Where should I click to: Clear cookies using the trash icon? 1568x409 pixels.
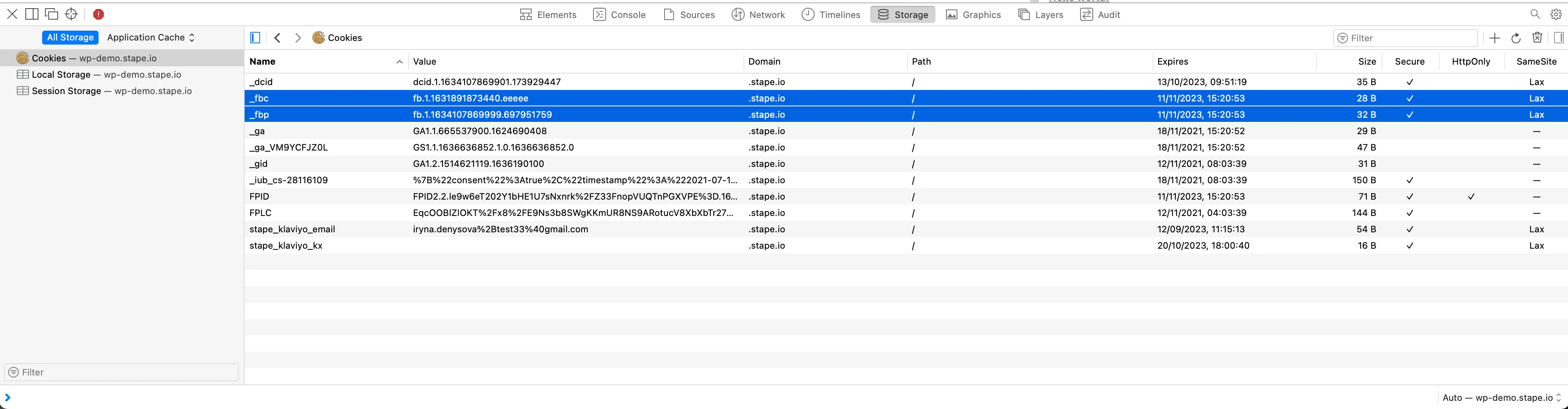click(1537, 38)
